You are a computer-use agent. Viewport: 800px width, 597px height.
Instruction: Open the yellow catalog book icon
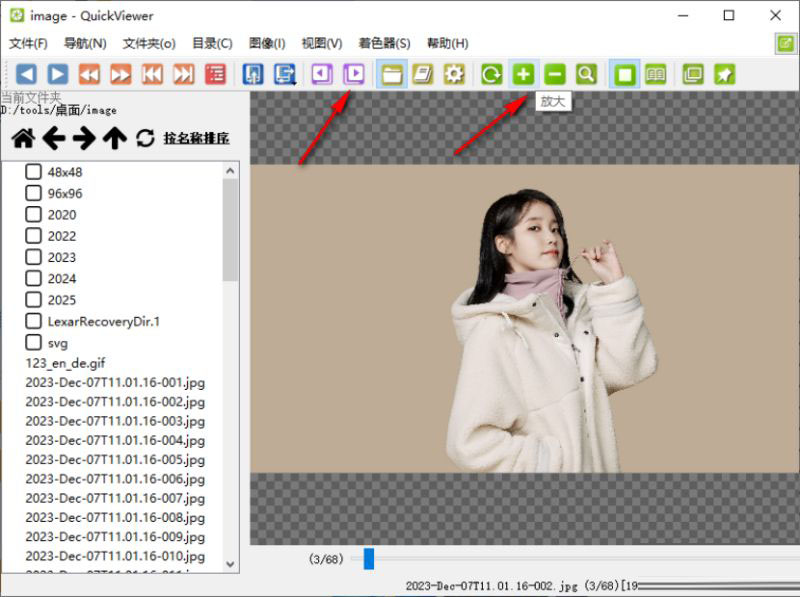click(423, 74)
